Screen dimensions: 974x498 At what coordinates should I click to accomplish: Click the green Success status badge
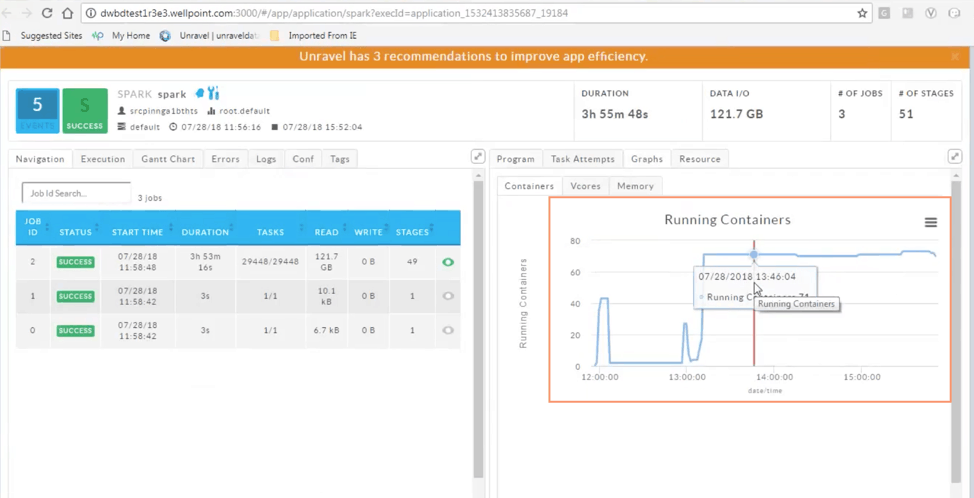tap(84, 111)
